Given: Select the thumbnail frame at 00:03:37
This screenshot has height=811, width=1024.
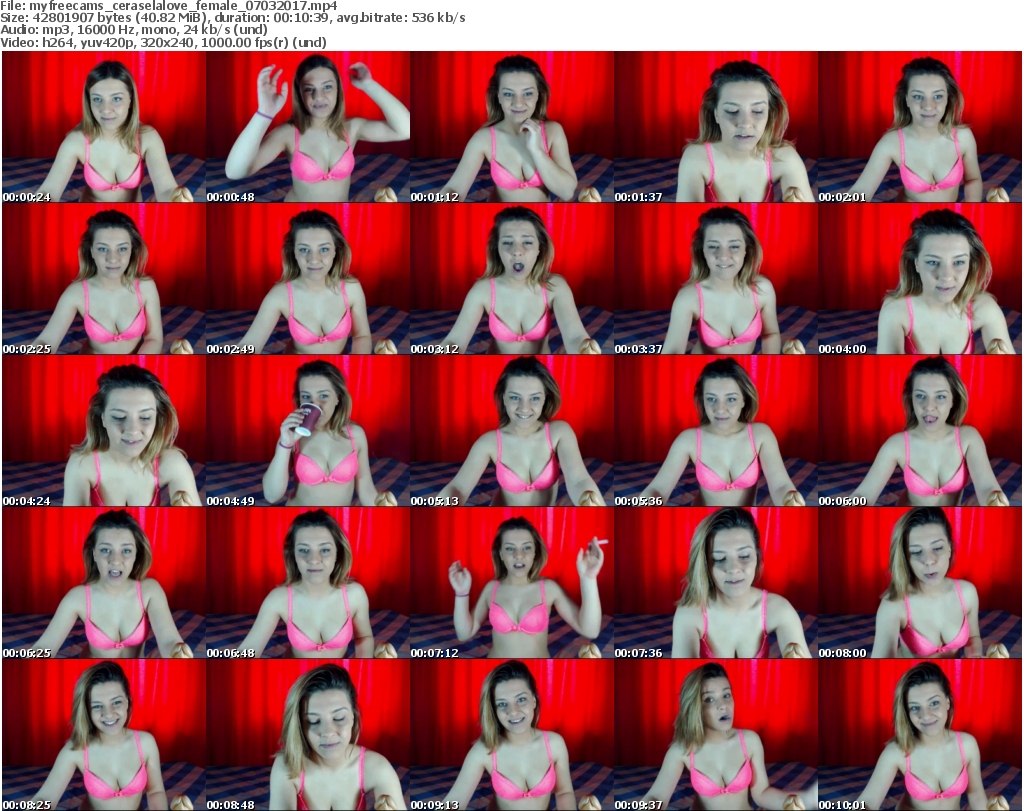Looking at the screenshot, I should click(716, 279).
